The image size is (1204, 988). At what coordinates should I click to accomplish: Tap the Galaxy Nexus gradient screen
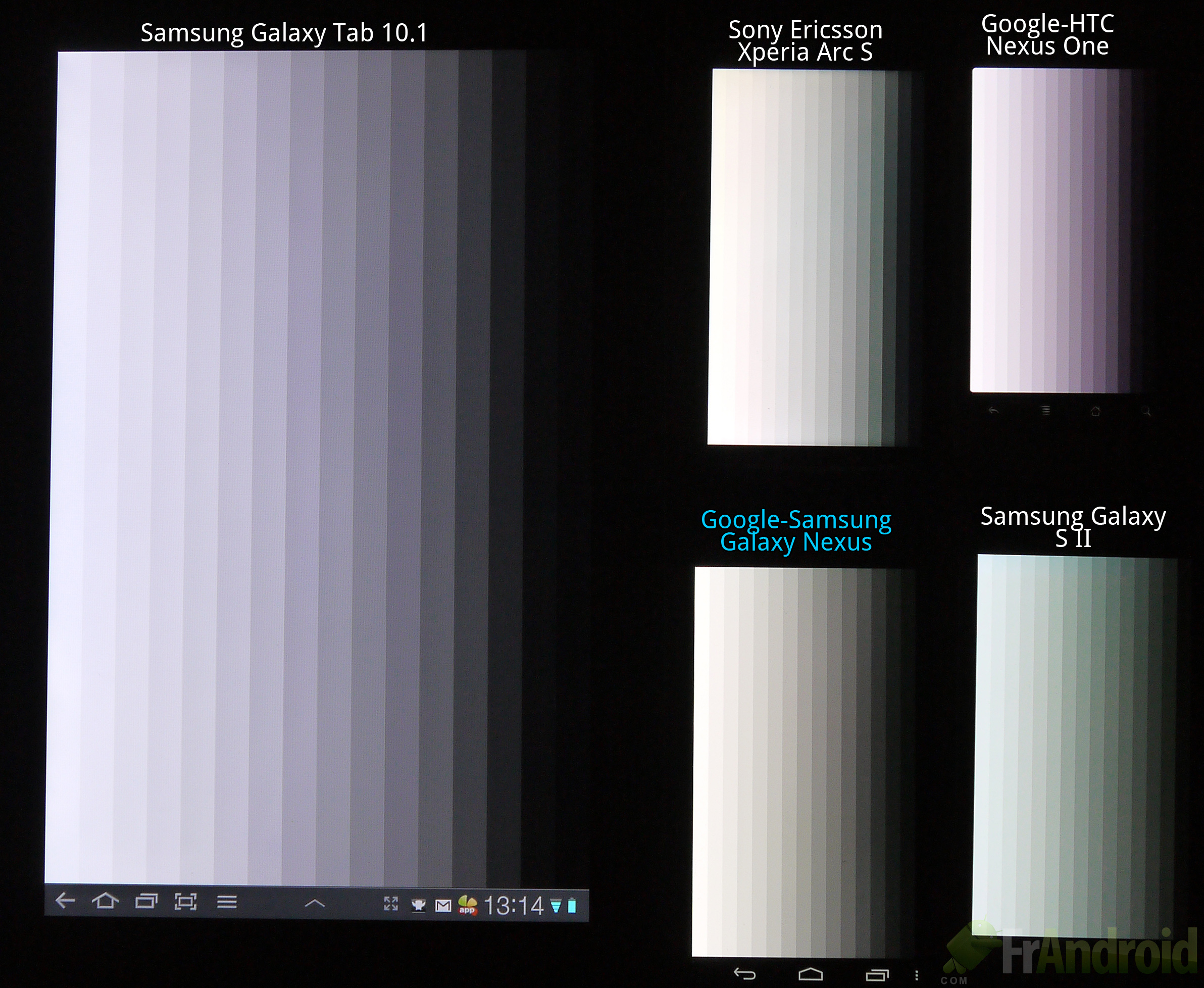[x=805, y=762]
